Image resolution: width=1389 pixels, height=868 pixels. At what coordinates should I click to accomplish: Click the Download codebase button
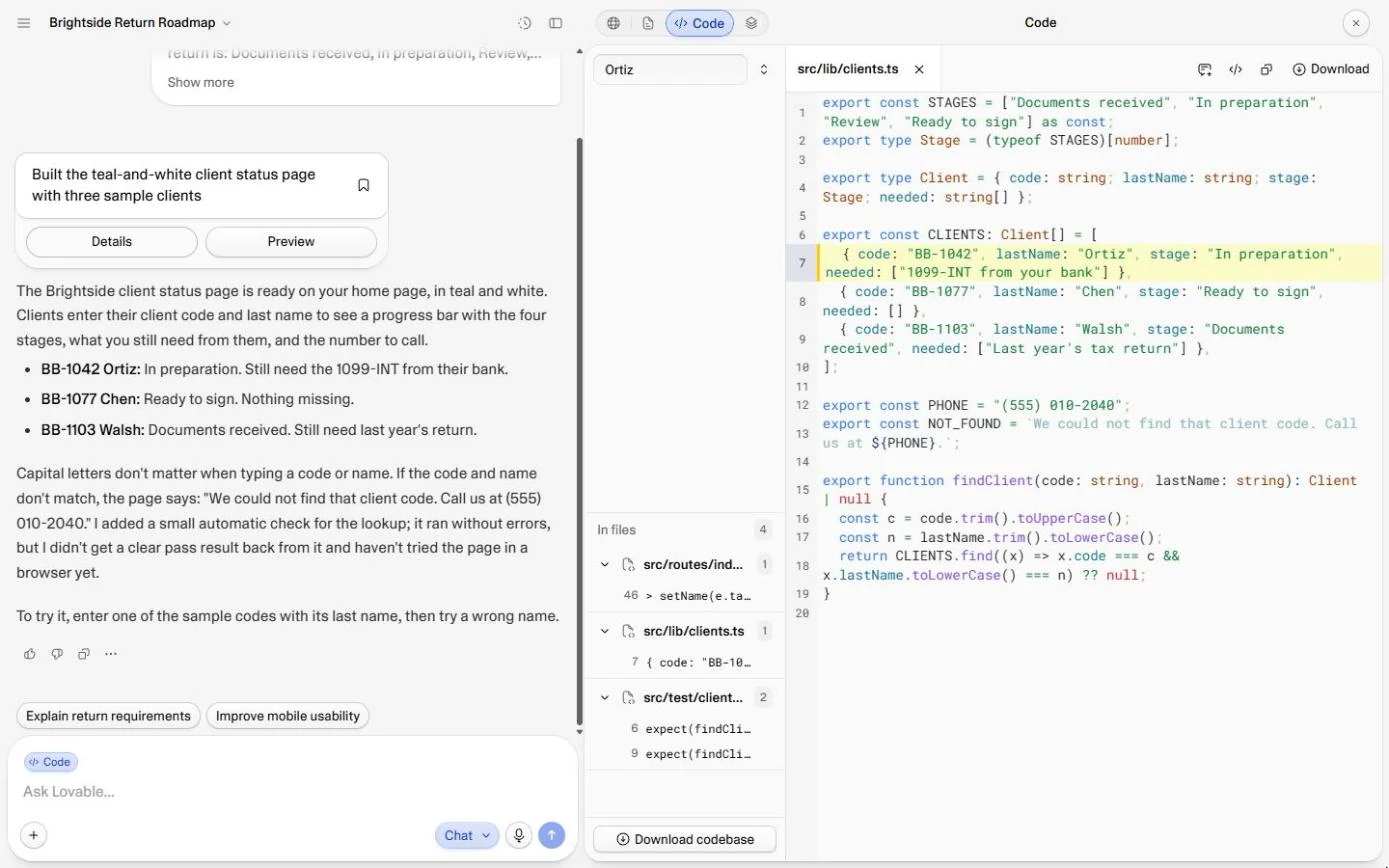pyautogui.click(x=685, y=839)
